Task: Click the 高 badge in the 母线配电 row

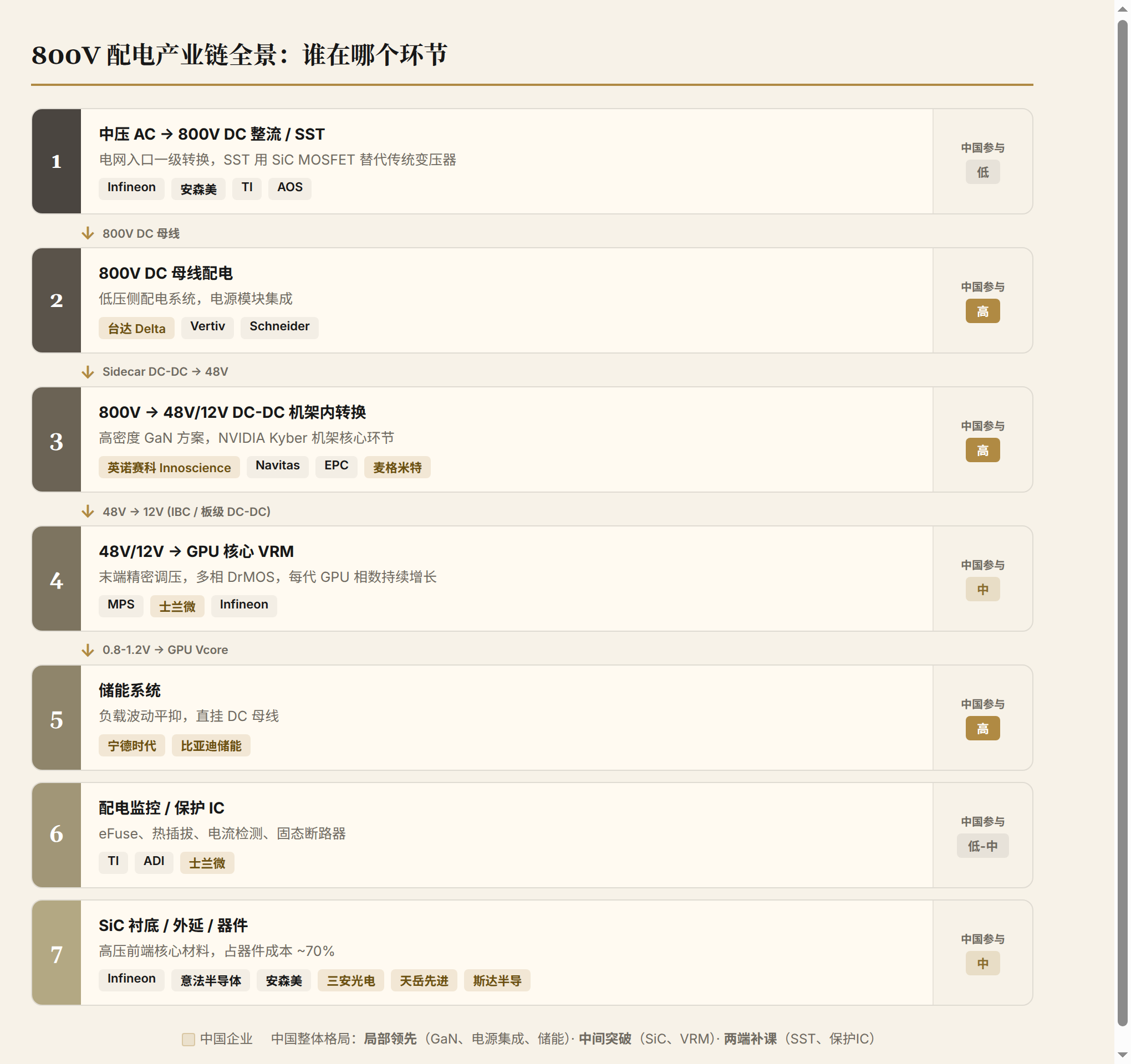Action: 982,311
